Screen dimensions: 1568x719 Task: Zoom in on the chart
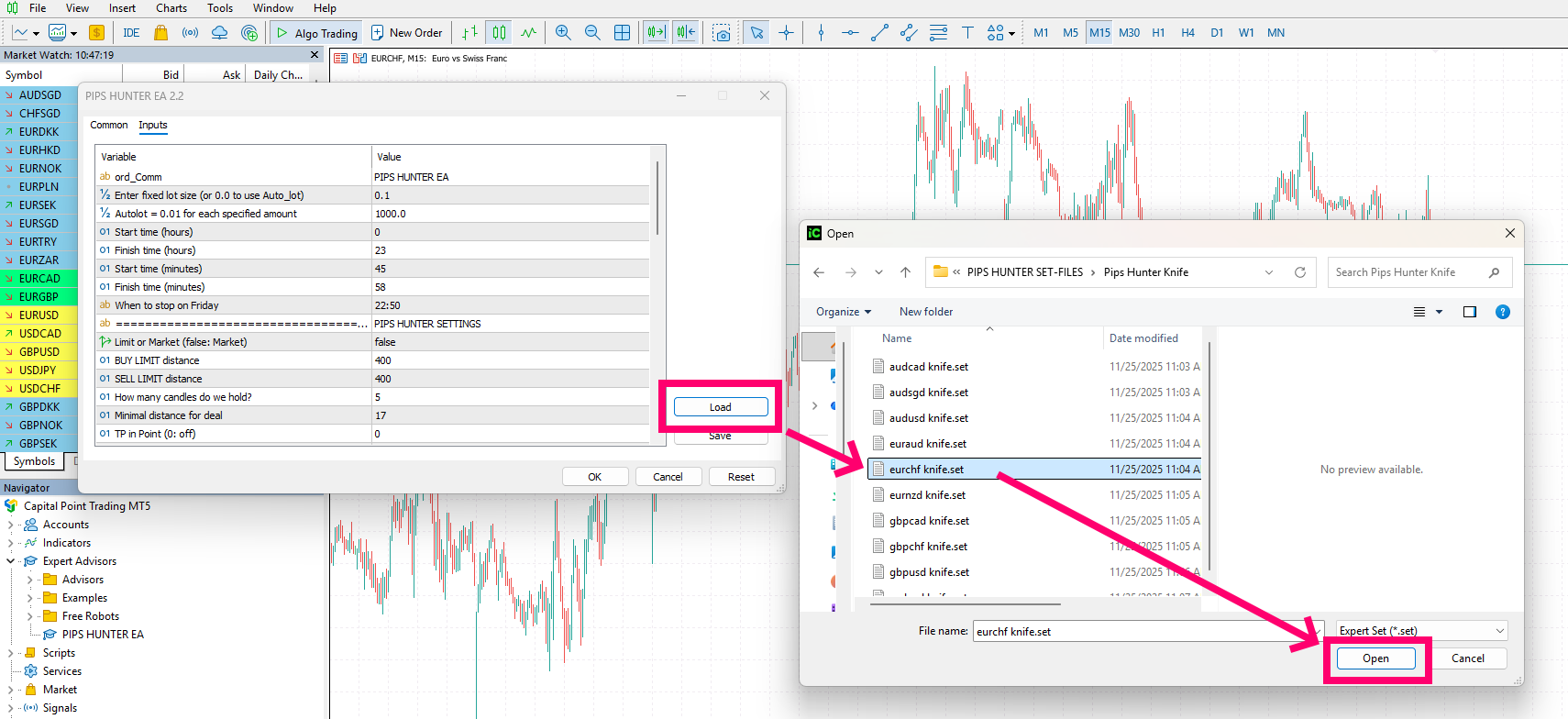point(563,33)
